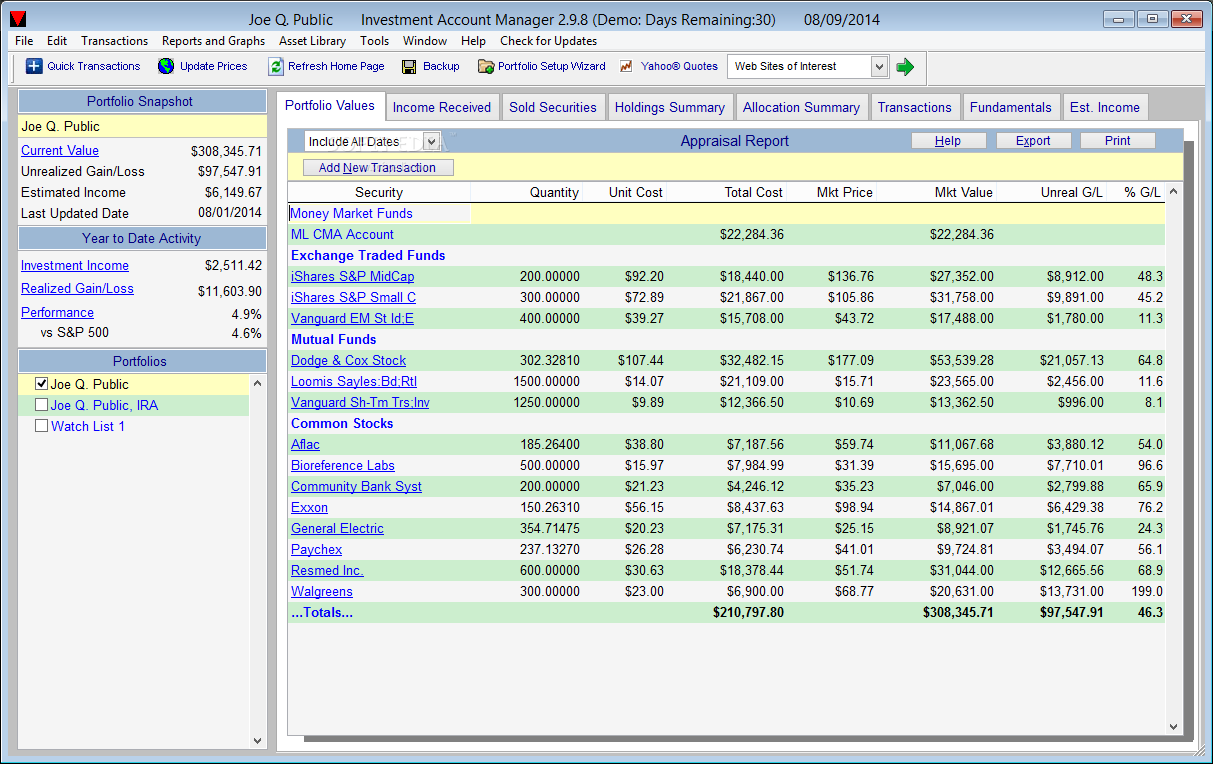The height and width of the screenshot is (764, 1213).
Task: Click the Appraisal Report Help button
Action: coord(949,141)
